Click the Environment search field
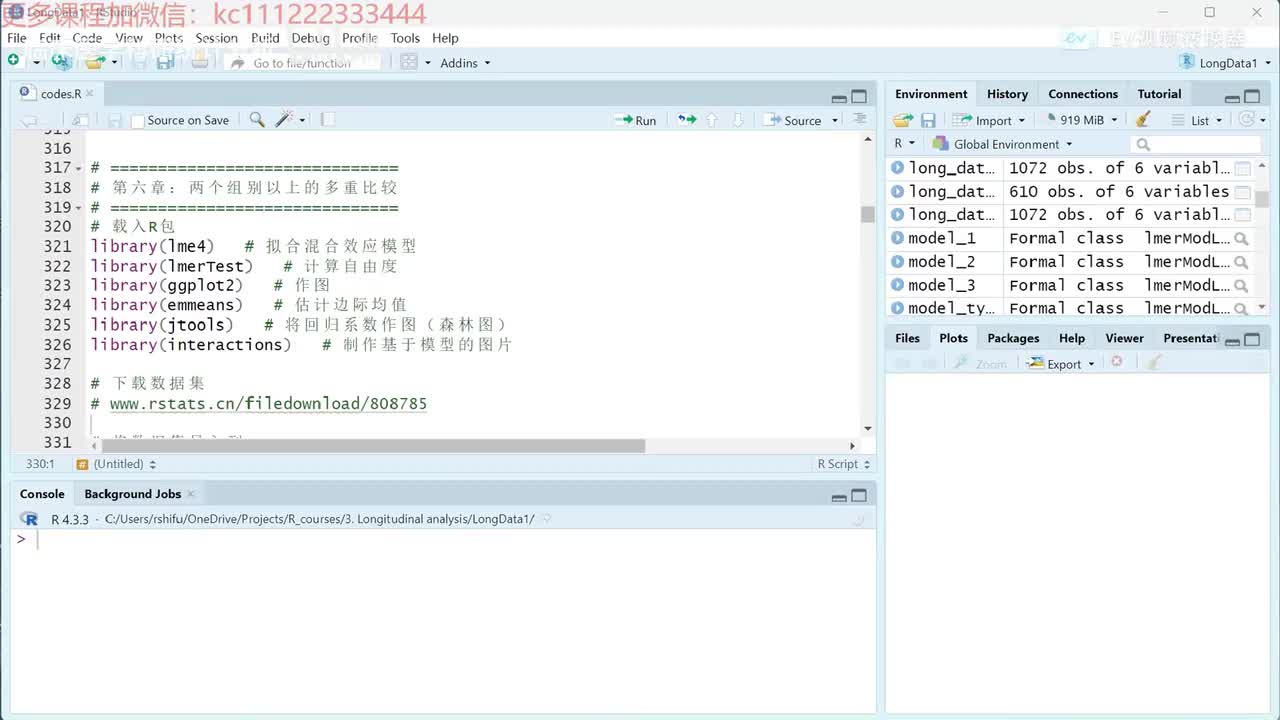1280x720 pixels. (1194, 145)
